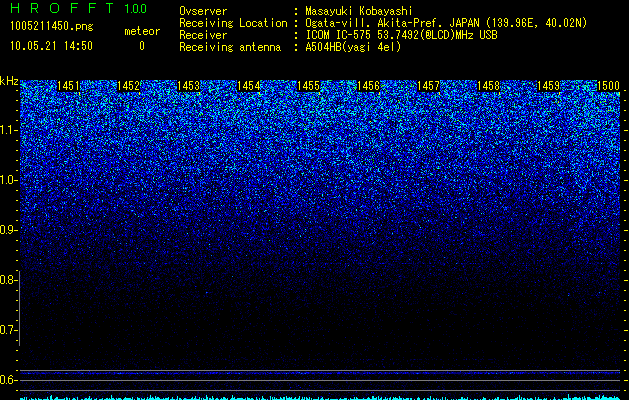The image size is (629, 400).
Task: Click the 1453 time marker
Action: coord(189,86)
